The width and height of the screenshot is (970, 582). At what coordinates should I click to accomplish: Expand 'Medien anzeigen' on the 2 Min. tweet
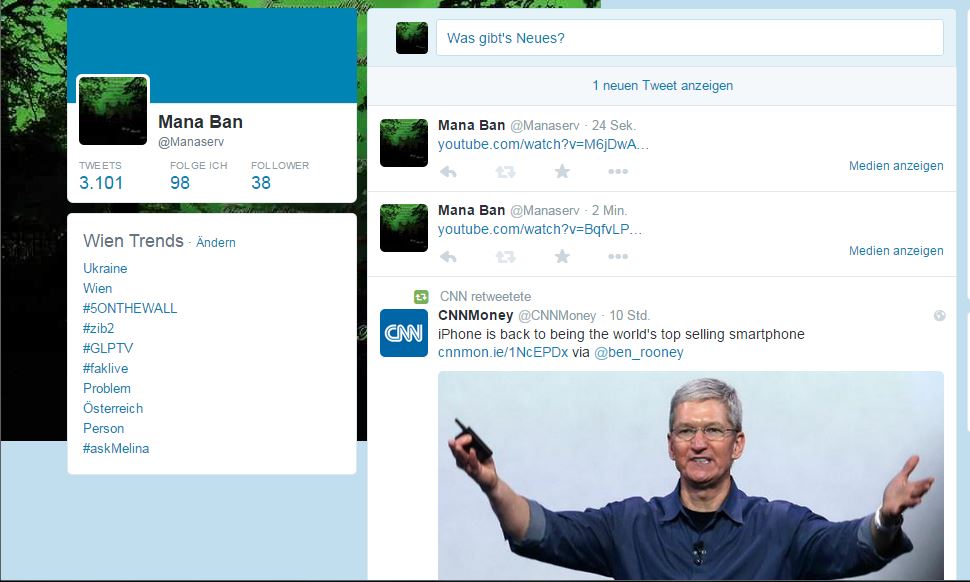point(896,250)
